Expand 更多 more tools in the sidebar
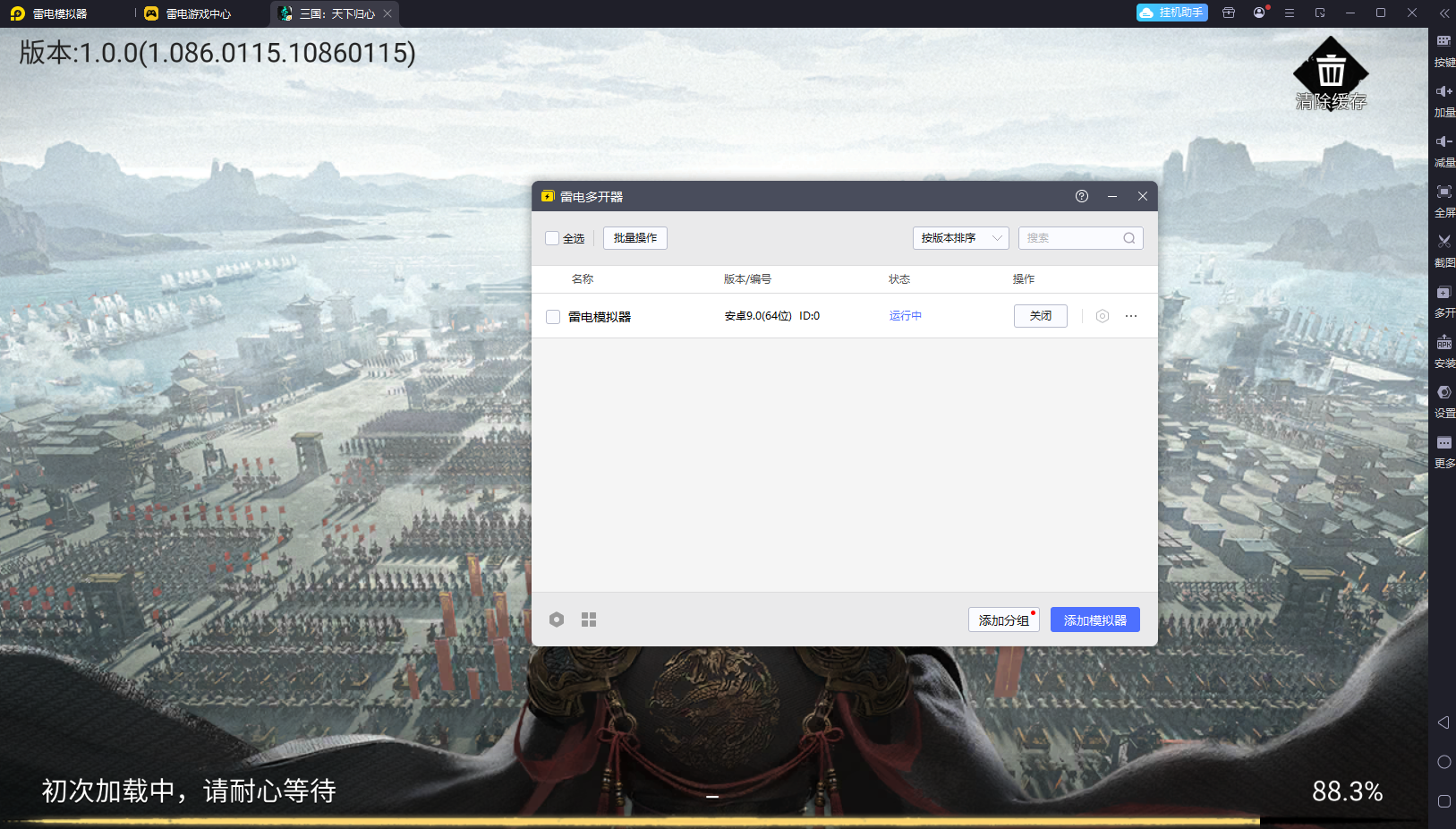 coord(1443,443)
